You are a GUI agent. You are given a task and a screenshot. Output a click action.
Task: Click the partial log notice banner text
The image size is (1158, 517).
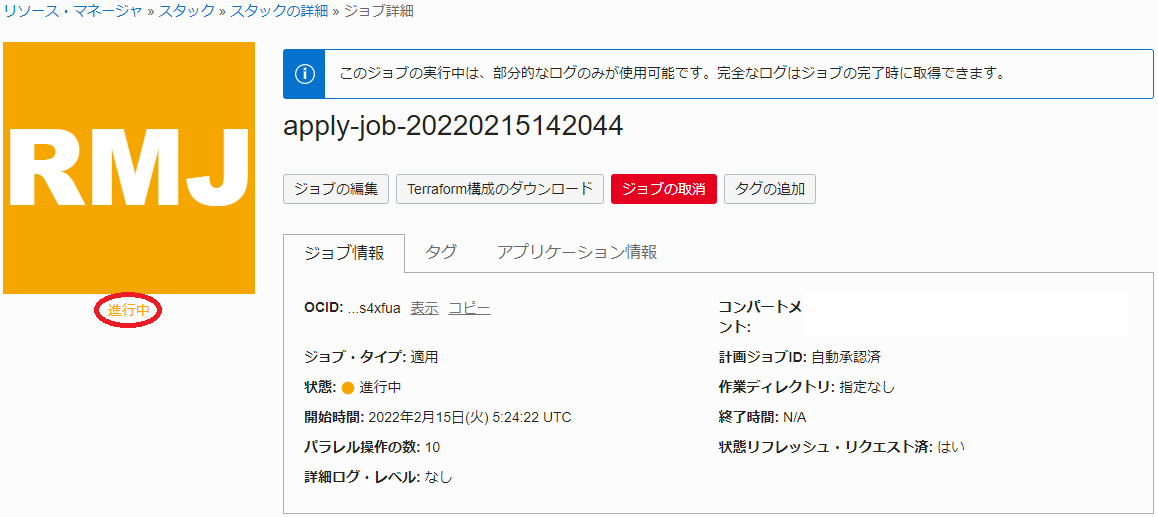[671, 74]
